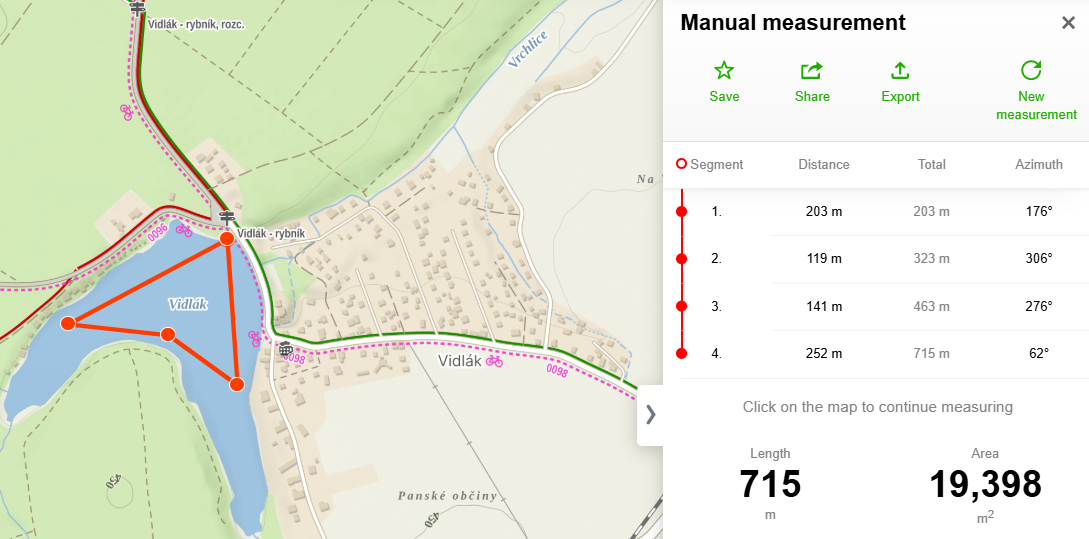Click the bicycle icon on route 0096
This screenshot has height=539, width=1089.
click(184, 230)
